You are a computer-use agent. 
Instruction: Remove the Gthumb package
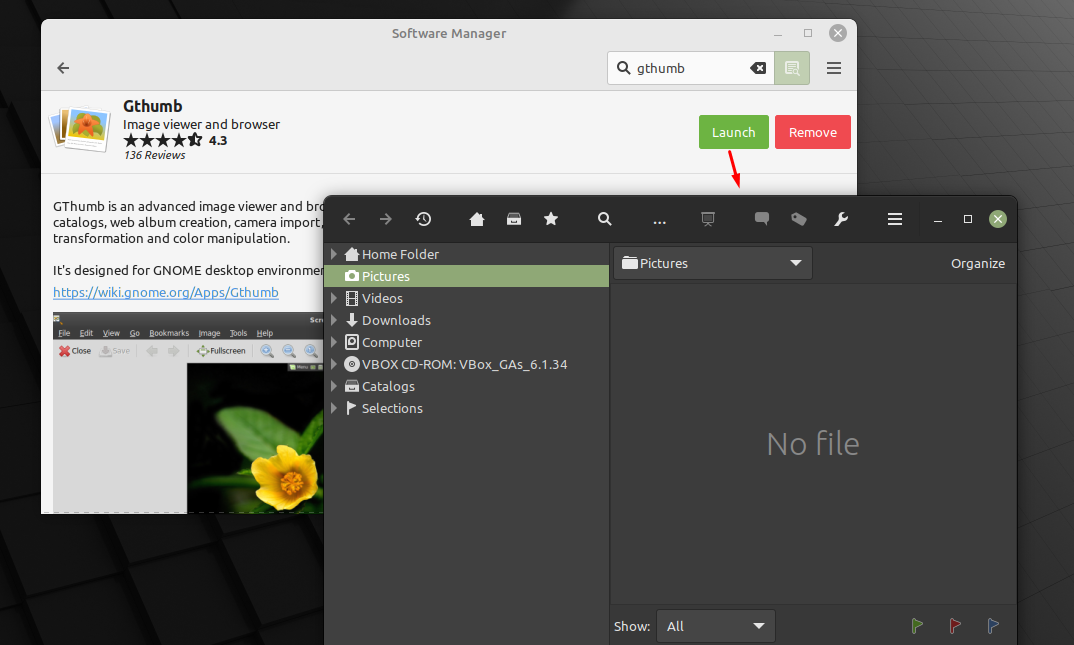tap(813, 132)
